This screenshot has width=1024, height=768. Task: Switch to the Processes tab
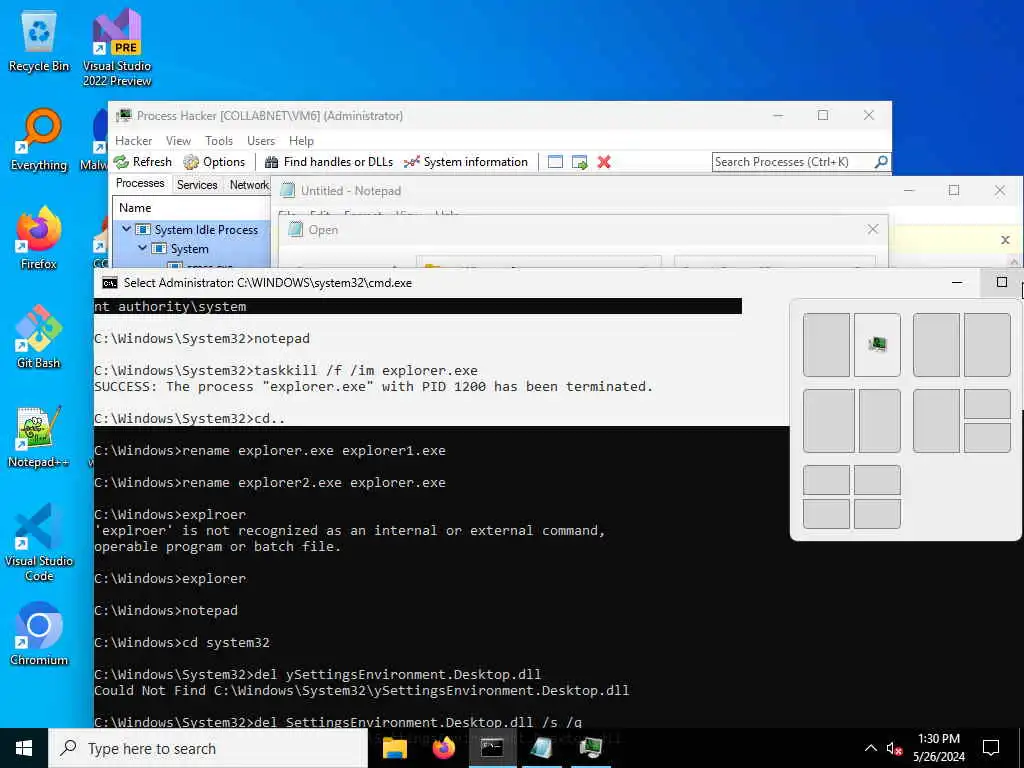tap(140, 184)
